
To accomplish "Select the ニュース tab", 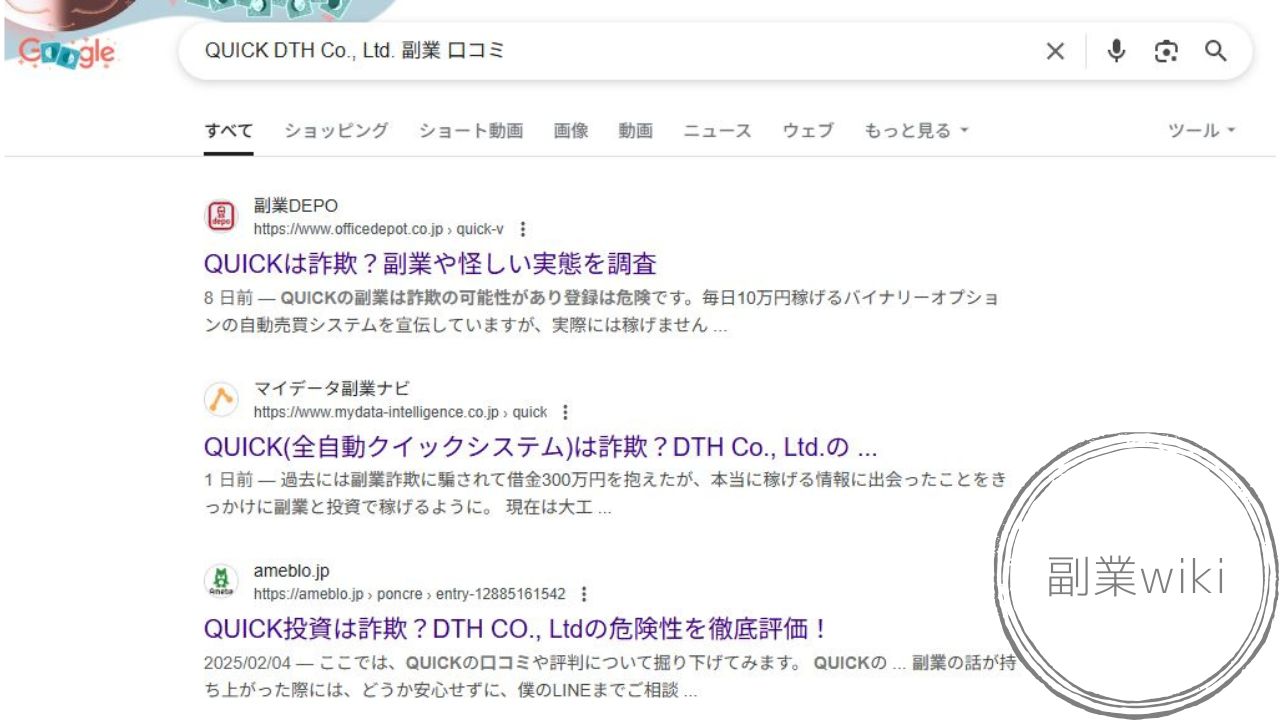I will [717, 131].
